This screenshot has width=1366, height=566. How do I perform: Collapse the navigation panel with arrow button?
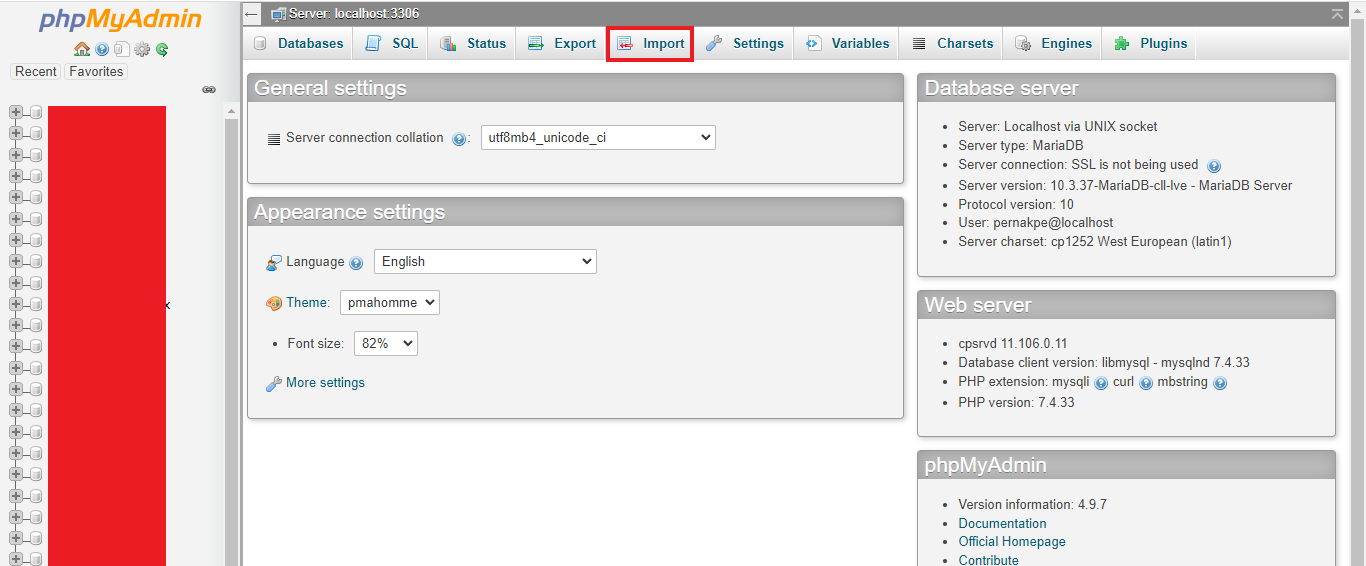tap(252, 14)
